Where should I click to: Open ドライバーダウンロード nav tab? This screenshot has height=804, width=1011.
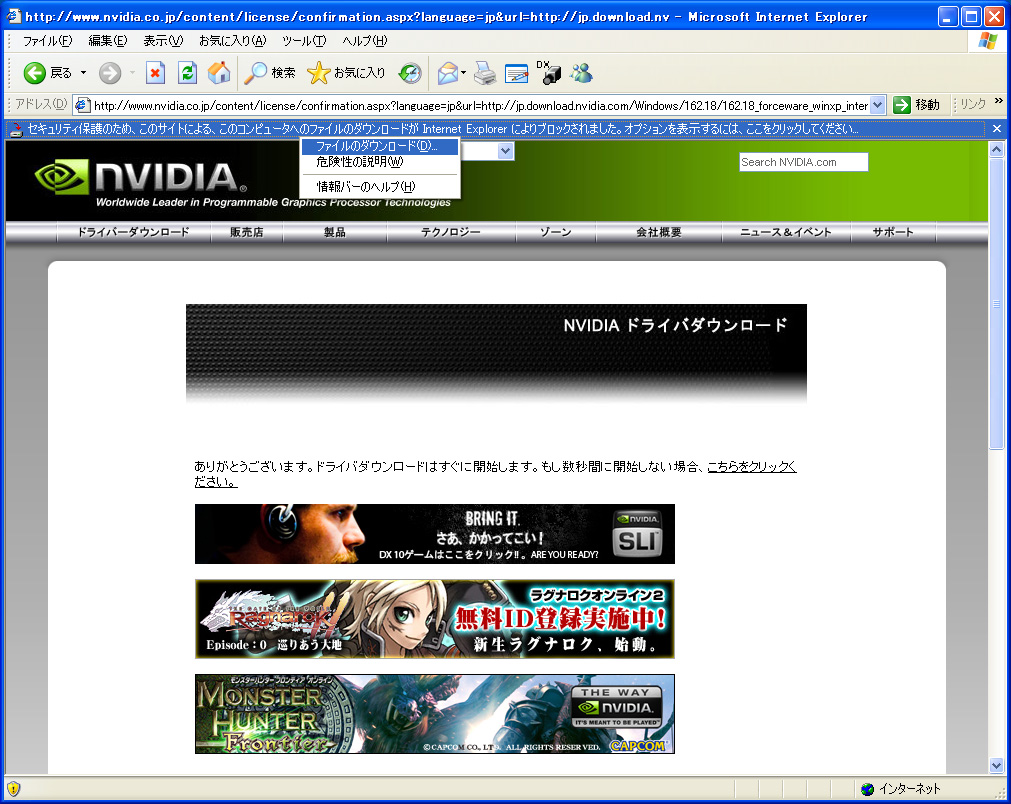[133, 232]
